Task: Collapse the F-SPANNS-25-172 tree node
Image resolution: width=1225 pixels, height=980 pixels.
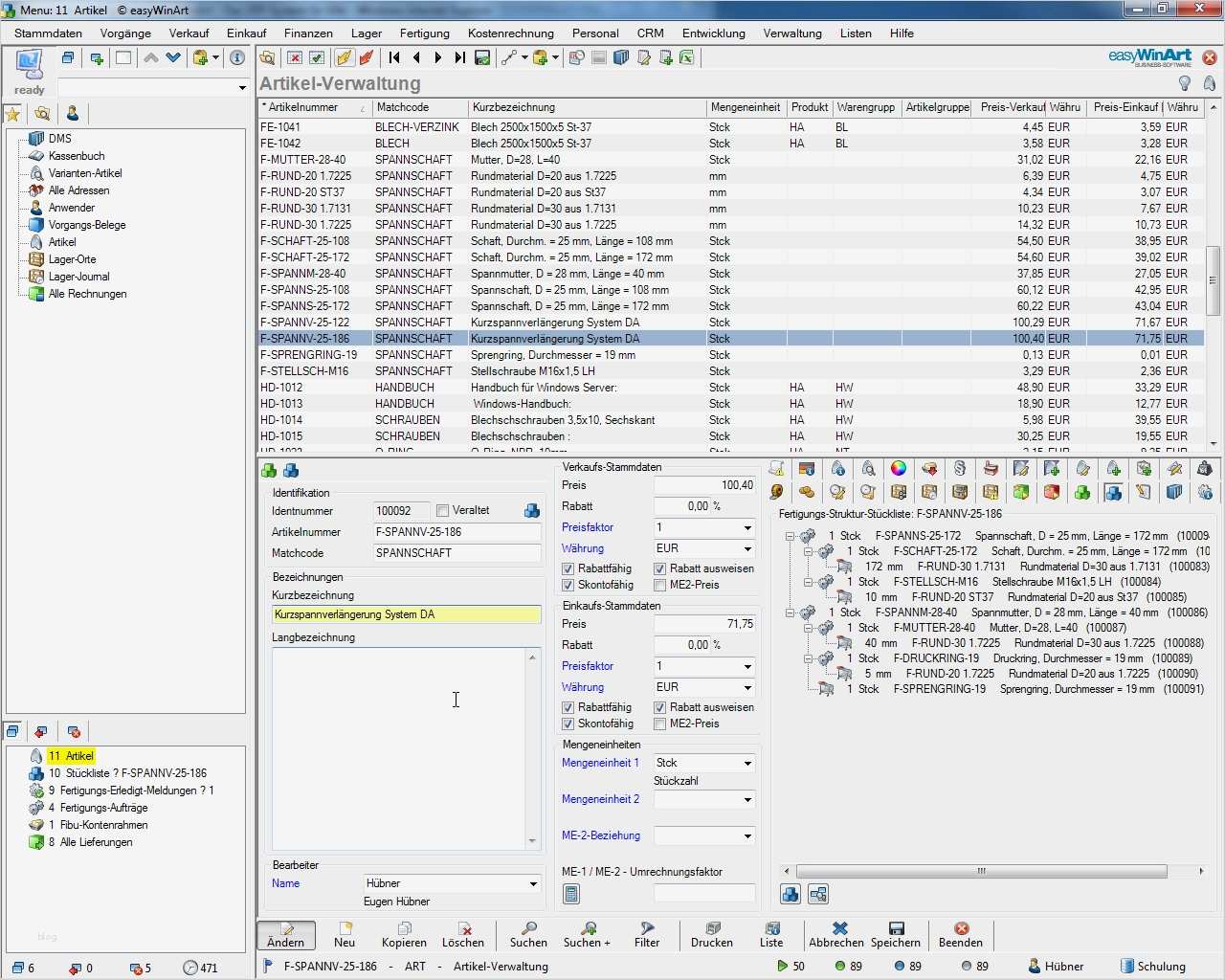Action: click(791, 536)
